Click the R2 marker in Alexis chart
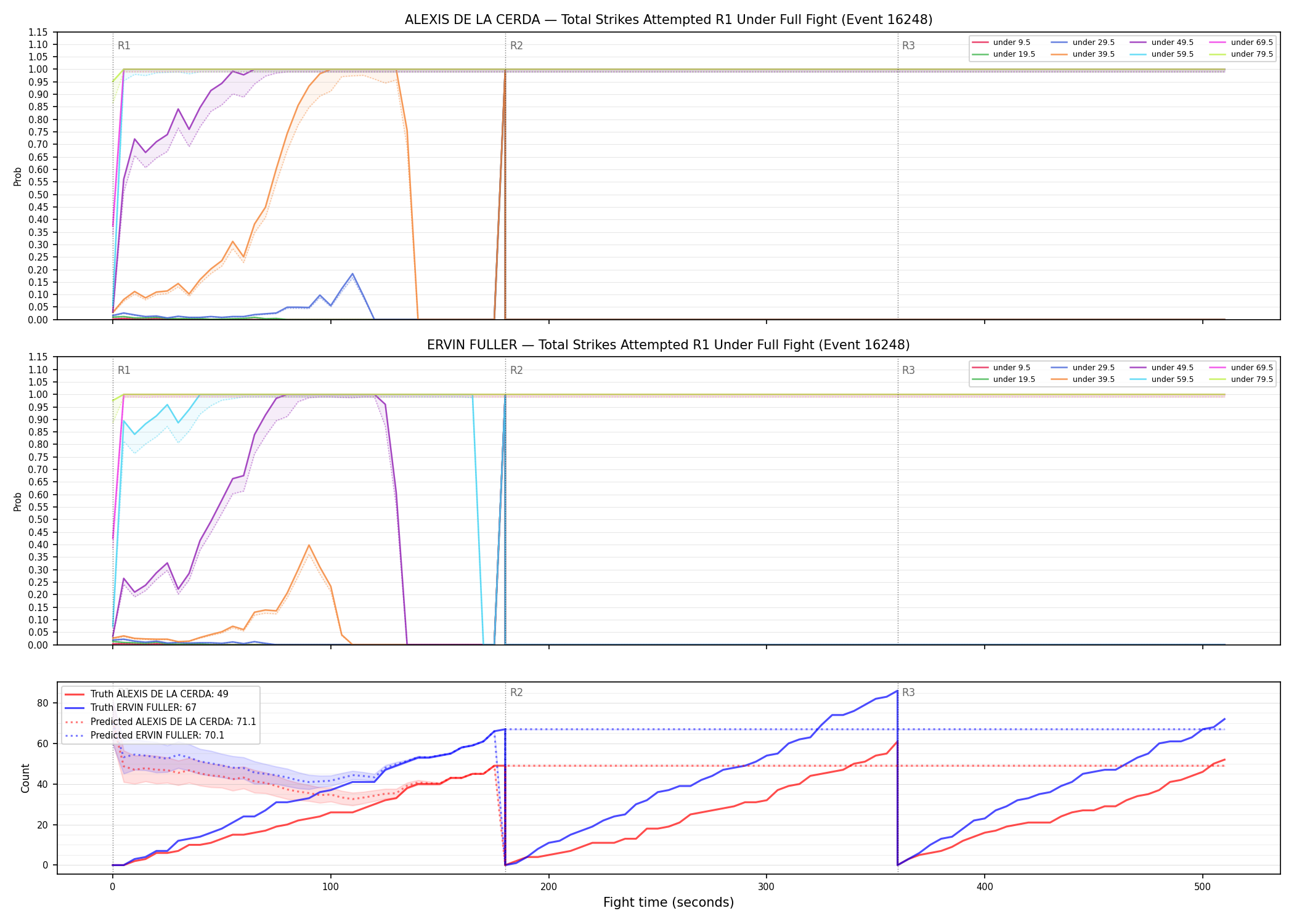Image resolution: width=1294 pixels, height=924 pixels. [516, 46]
